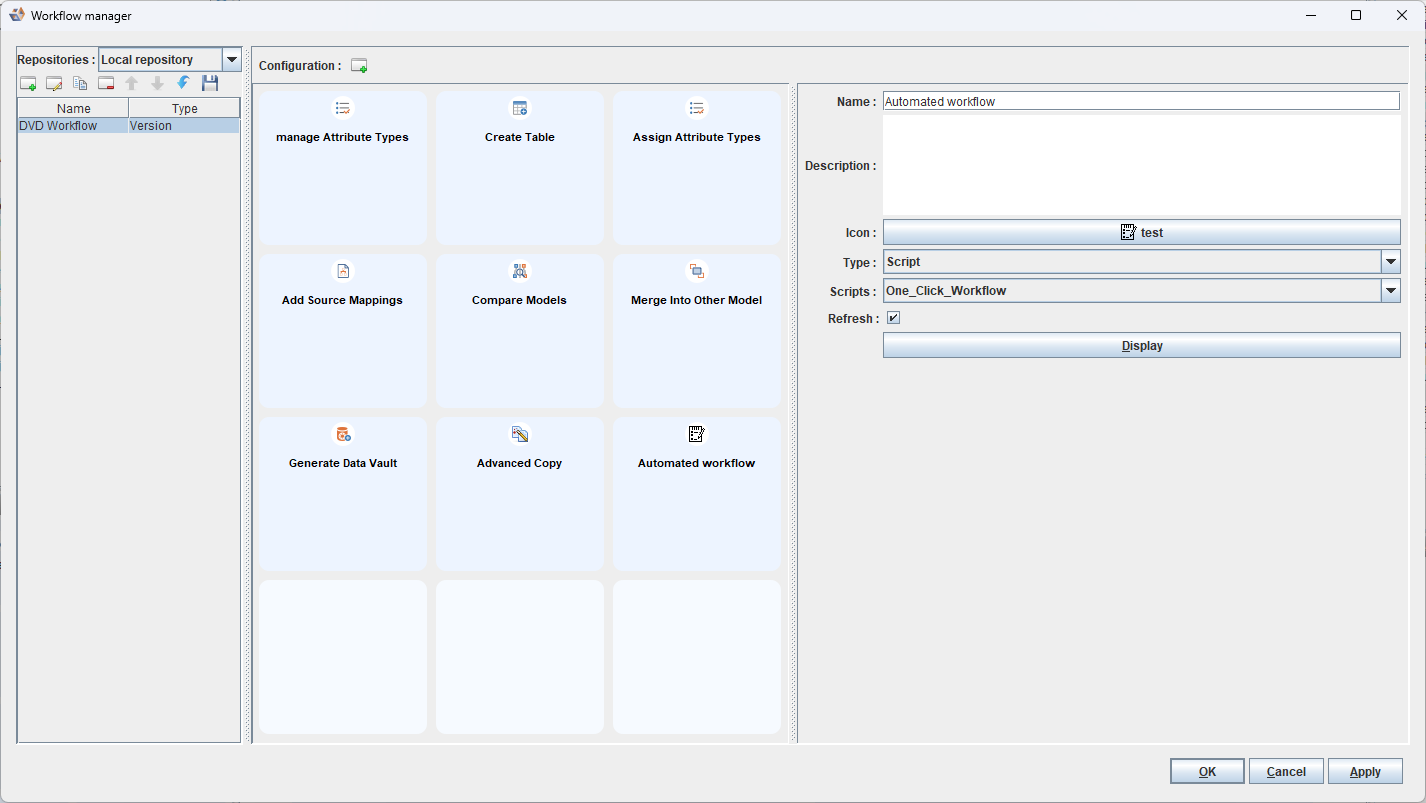Screen dimensions: 1426x803
Task: Click the delete workflow icon
Action: [106, 84]
